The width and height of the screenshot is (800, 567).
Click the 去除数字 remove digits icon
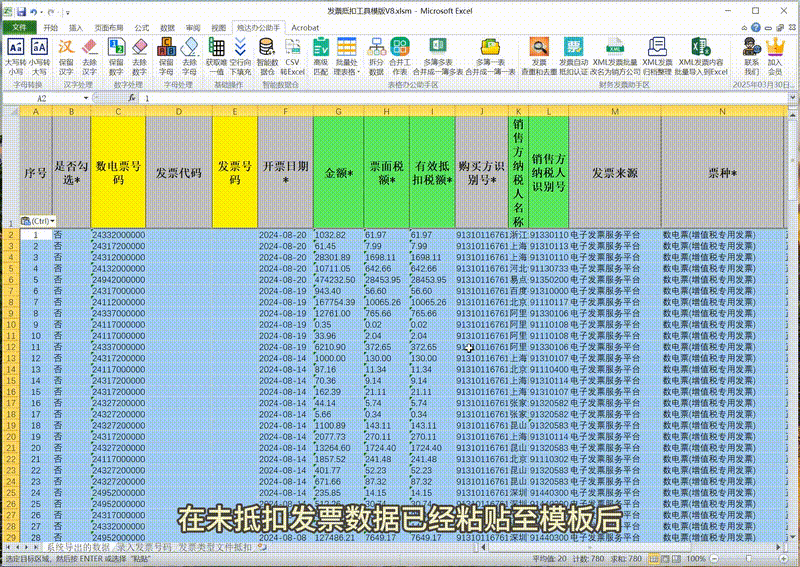point(140,47)
